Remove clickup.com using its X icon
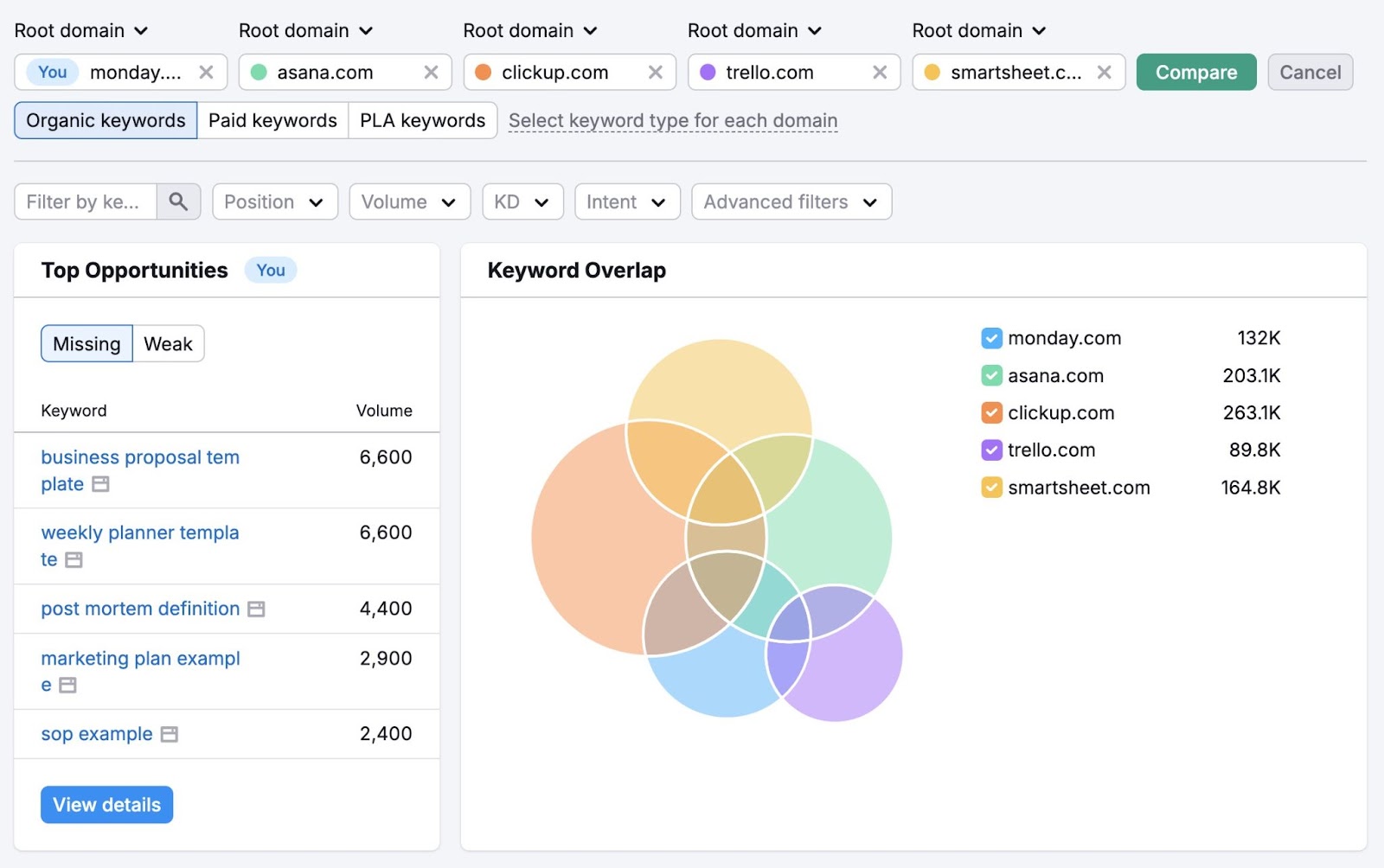The width and height of the screenshot is (1384, 868). (x=657, y=72)
